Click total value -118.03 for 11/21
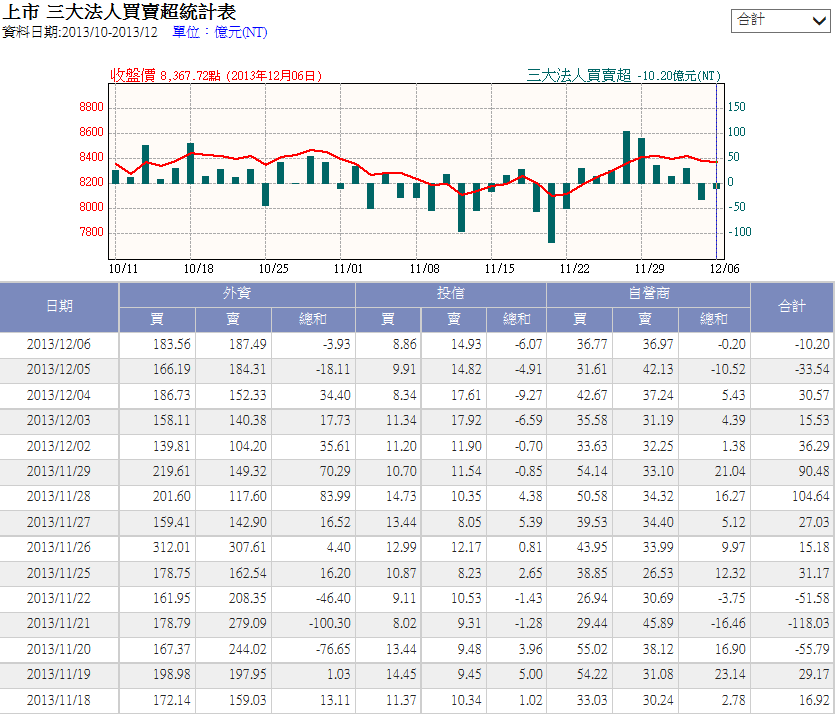This screenshot has width=835, height=714. tap(808, 623)
